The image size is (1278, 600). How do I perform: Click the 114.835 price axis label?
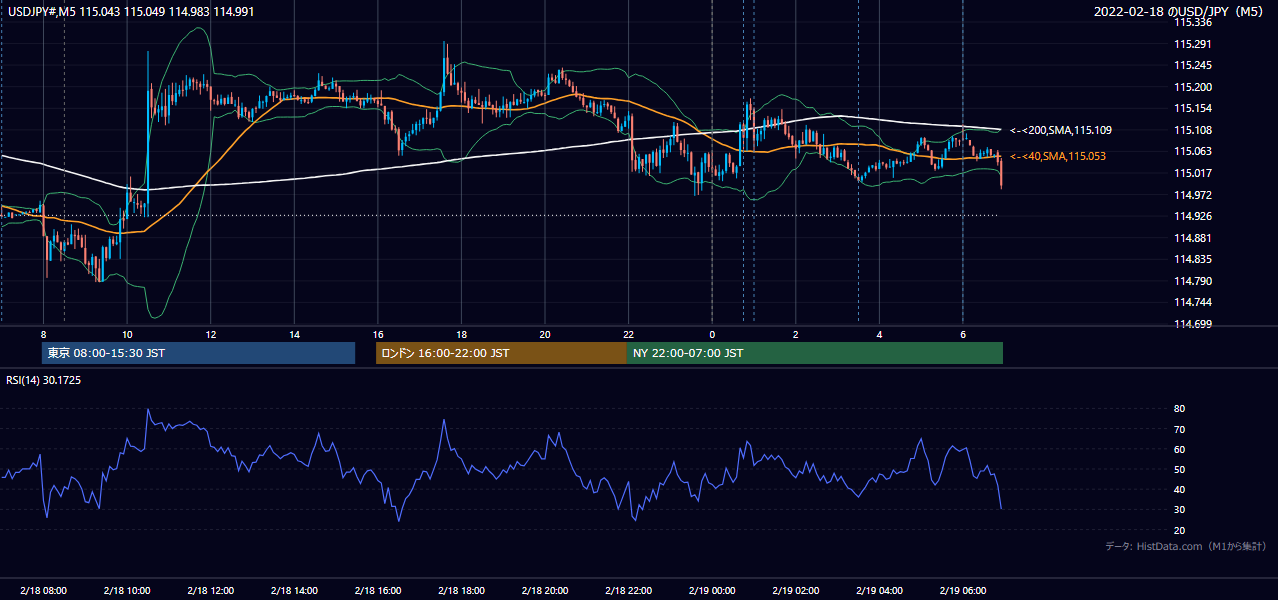(x=1193, y=259)
